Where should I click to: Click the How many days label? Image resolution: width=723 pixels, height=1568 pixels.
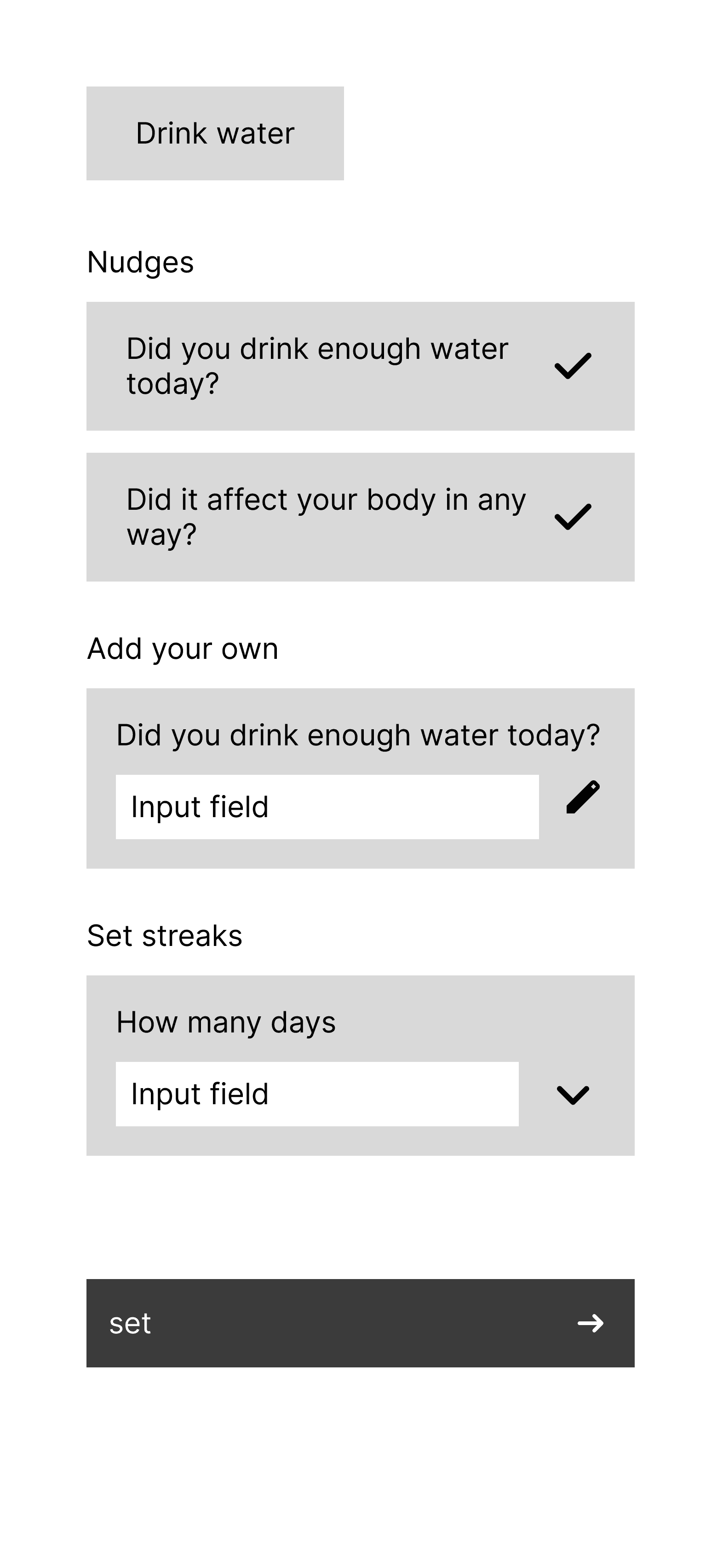click(x=226, y=1022)
